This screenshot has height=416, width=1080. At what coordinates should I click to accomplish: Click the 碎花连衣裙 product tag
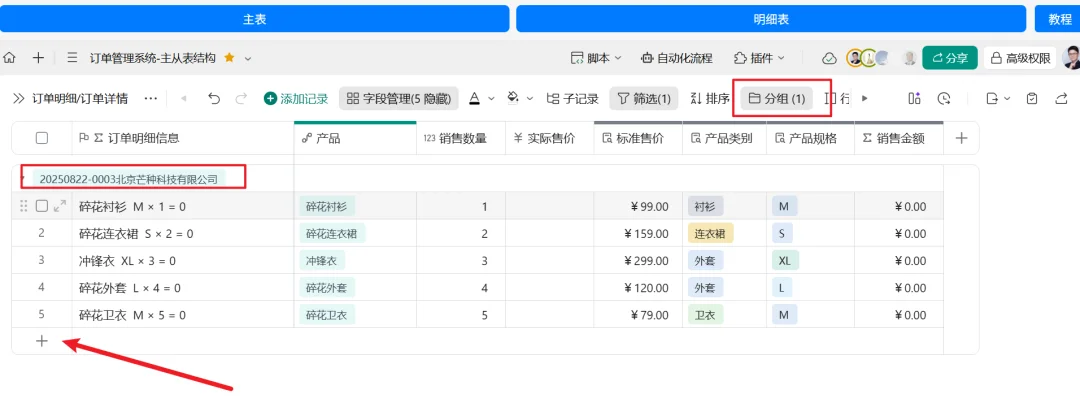pyautogui.click(x=332, y=233)
